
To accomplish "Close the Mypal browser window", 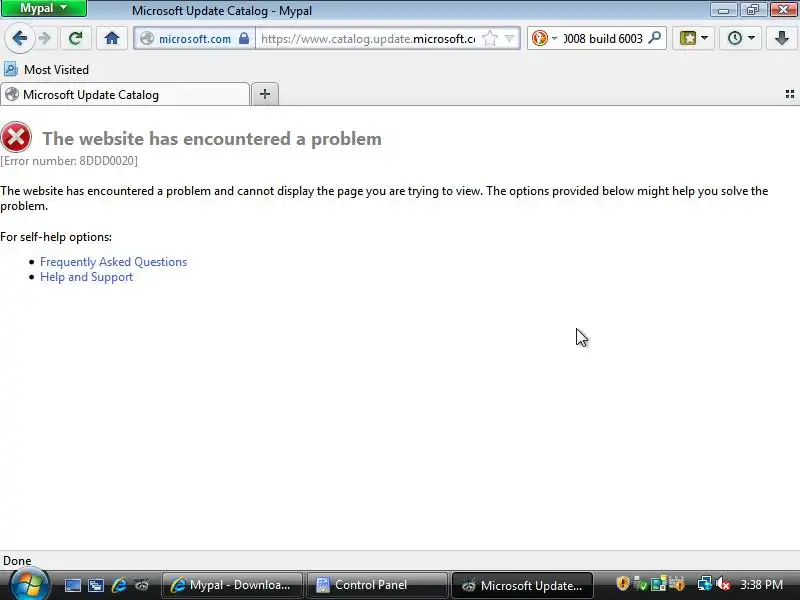I will coord(783,9).
